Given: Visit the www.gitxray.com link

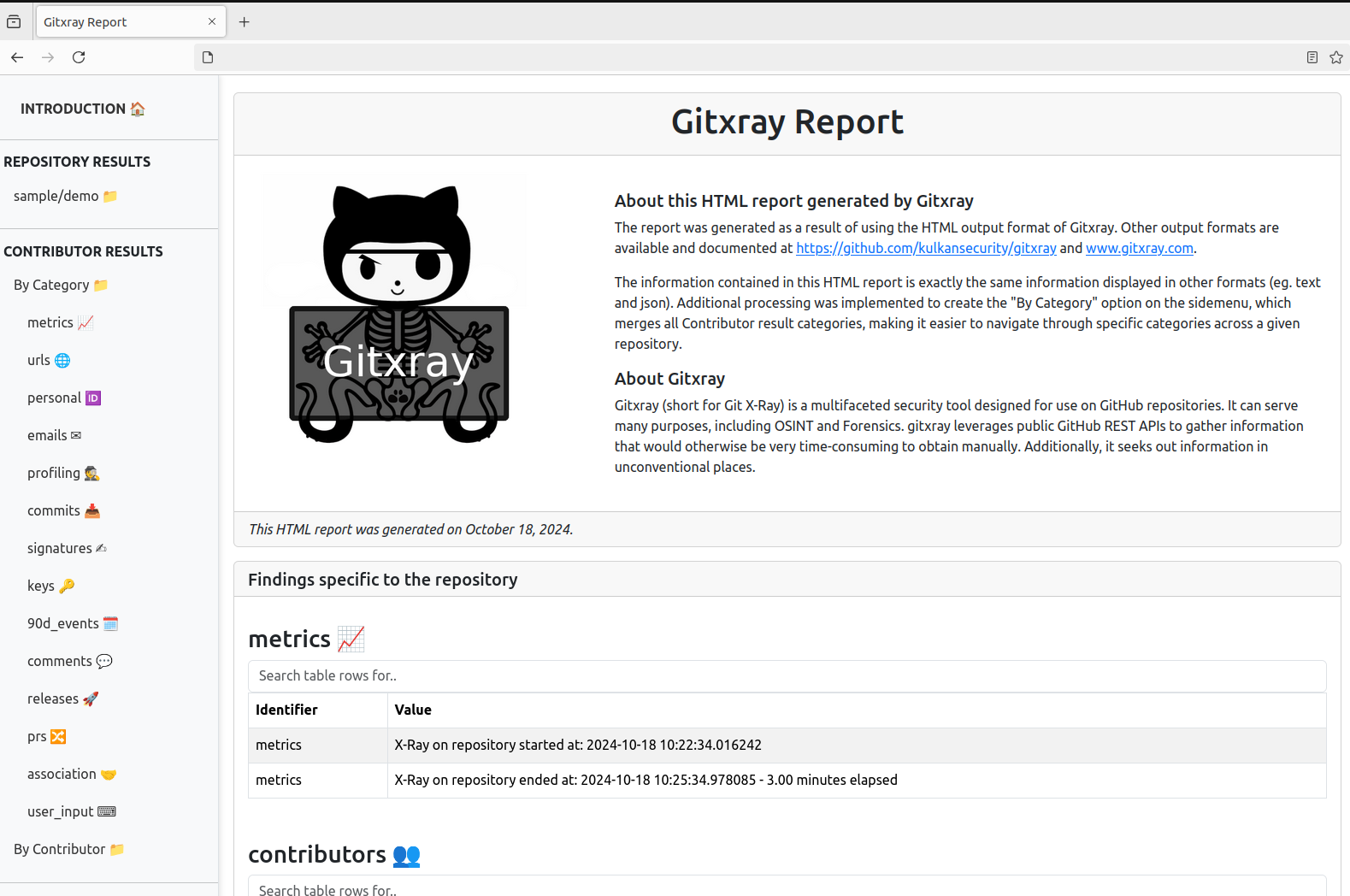Looking at the screenshot, I should pyautogui.click(x=1139, y=248).
